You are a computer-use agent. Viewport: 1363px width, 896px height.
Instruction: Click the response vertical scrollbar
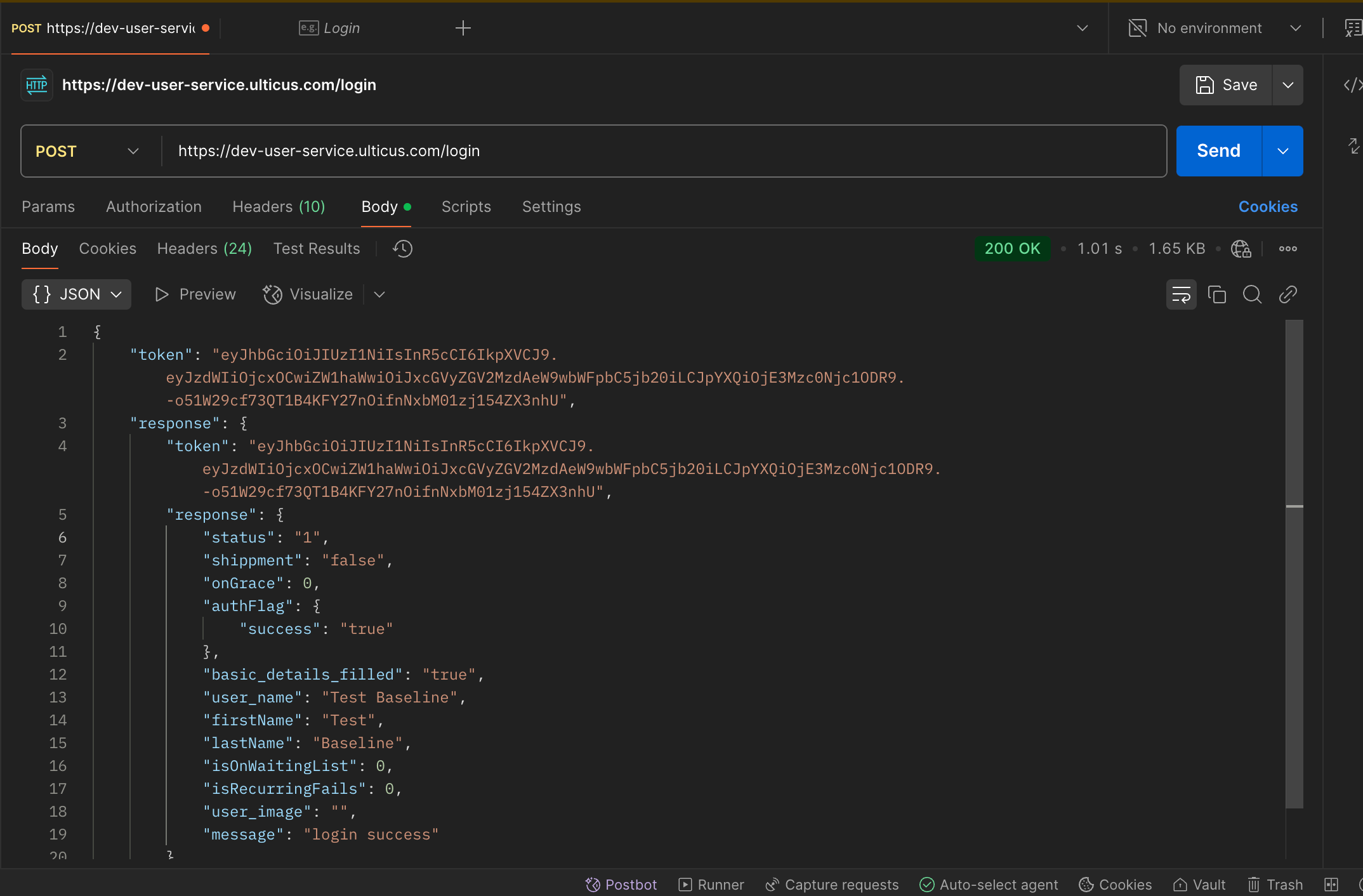click(x=1294, y=571)
